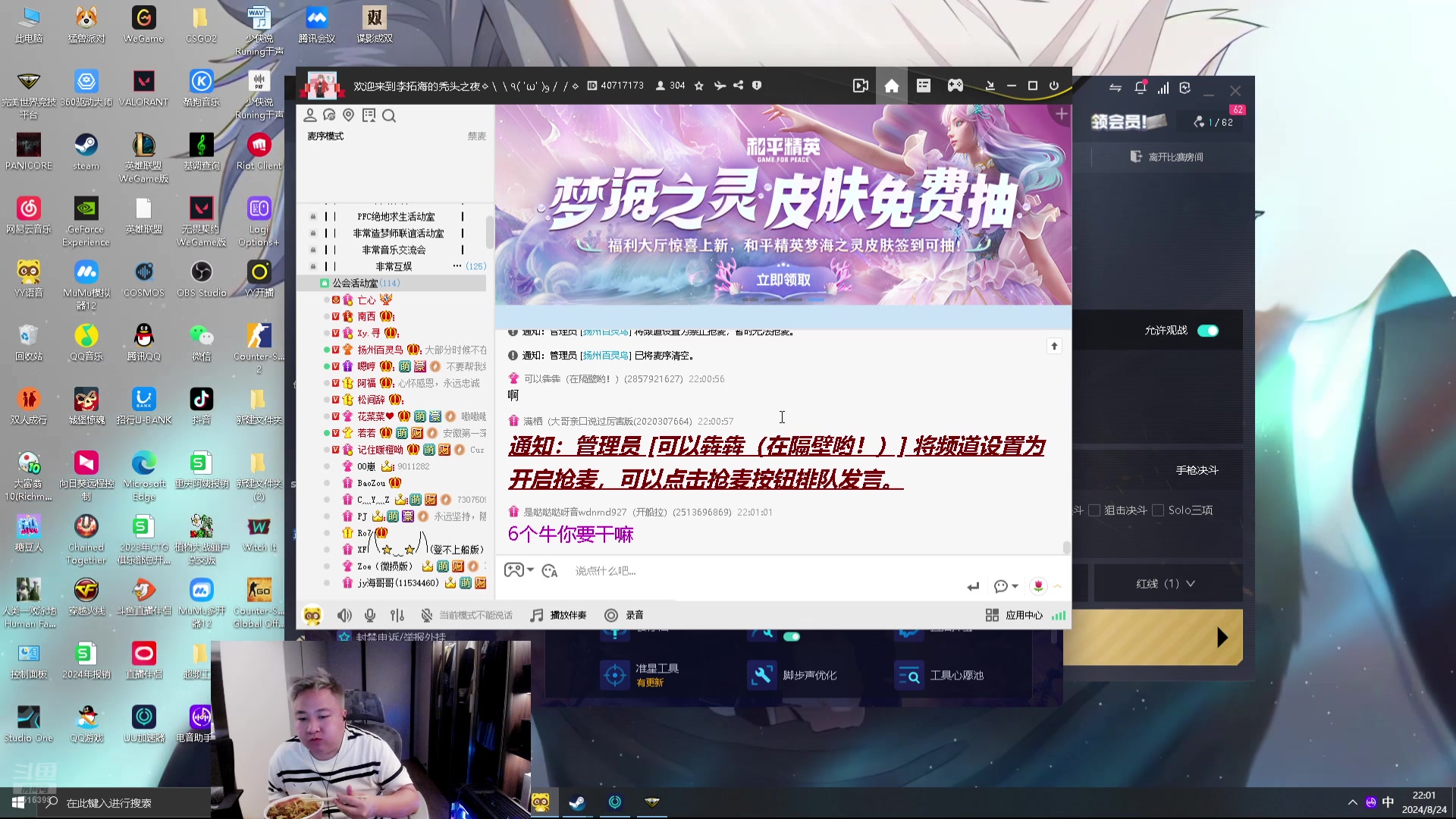
Task: Click the 说点什么吧 chat input field
Action: 682,571
